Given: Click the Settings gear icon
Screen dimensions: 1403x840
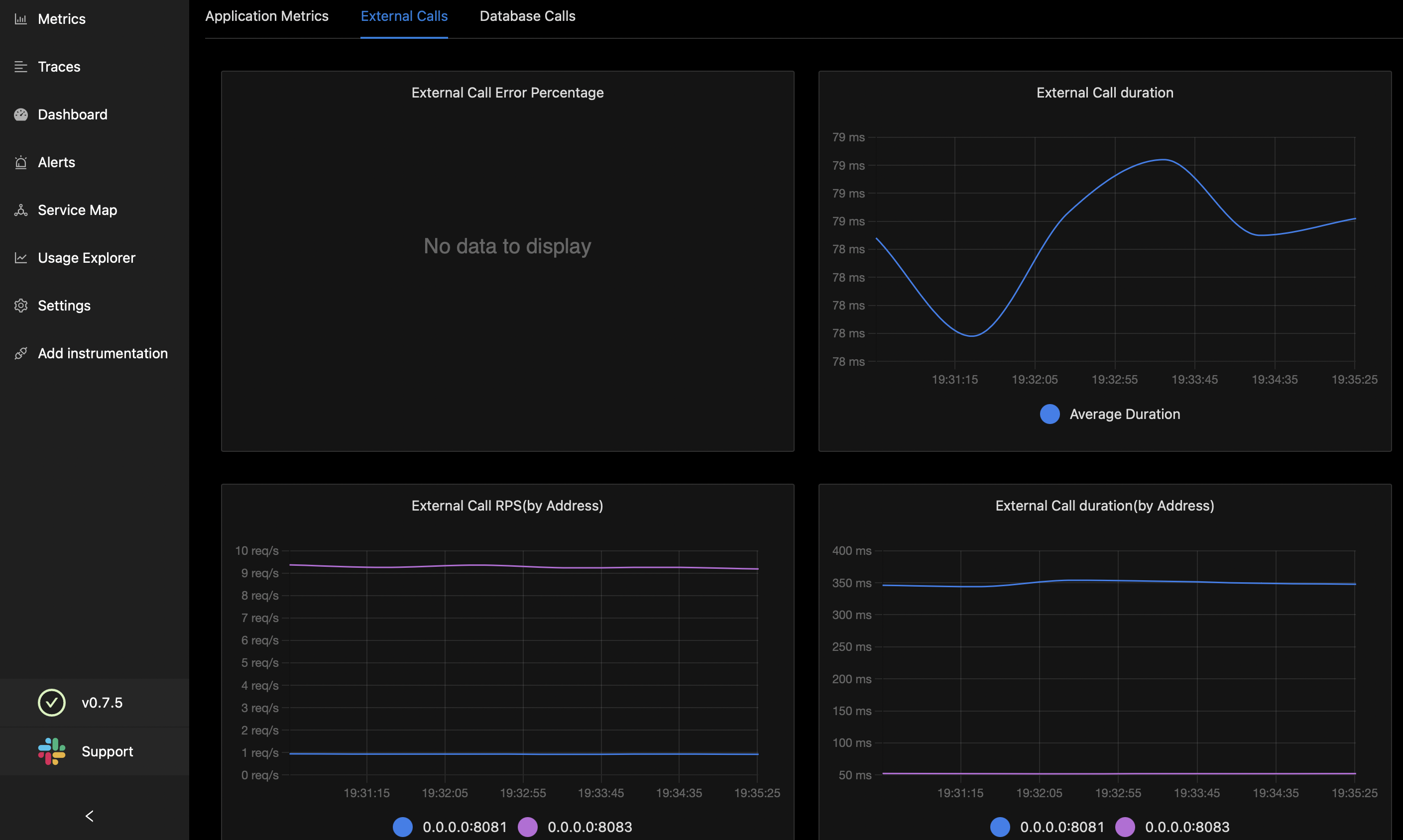Looking at the screenshot, I should tap(21, 306).
